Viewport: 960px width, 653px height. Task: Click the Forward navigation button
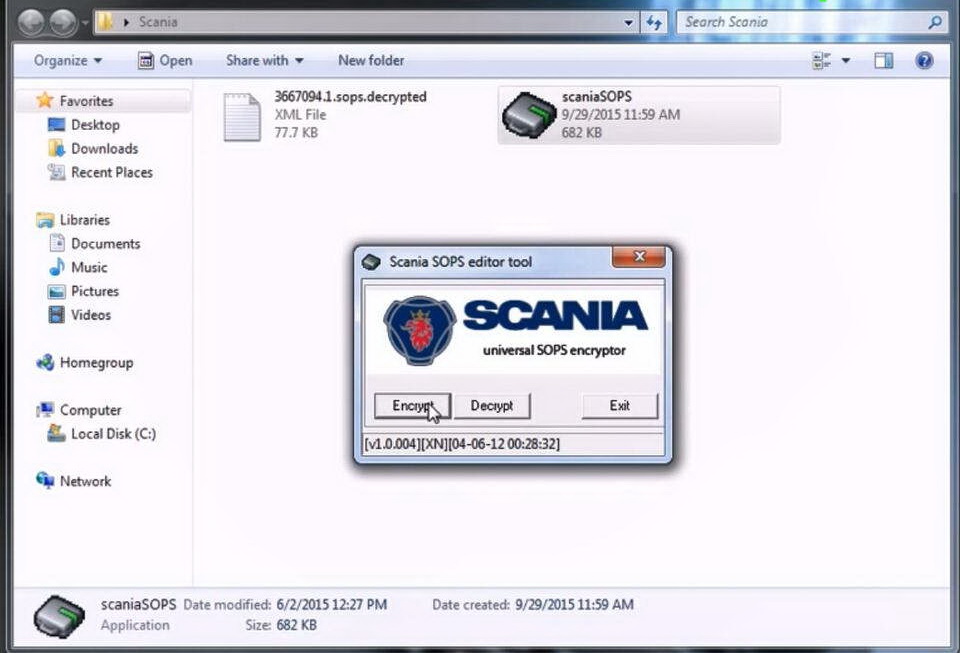[63, 23]
